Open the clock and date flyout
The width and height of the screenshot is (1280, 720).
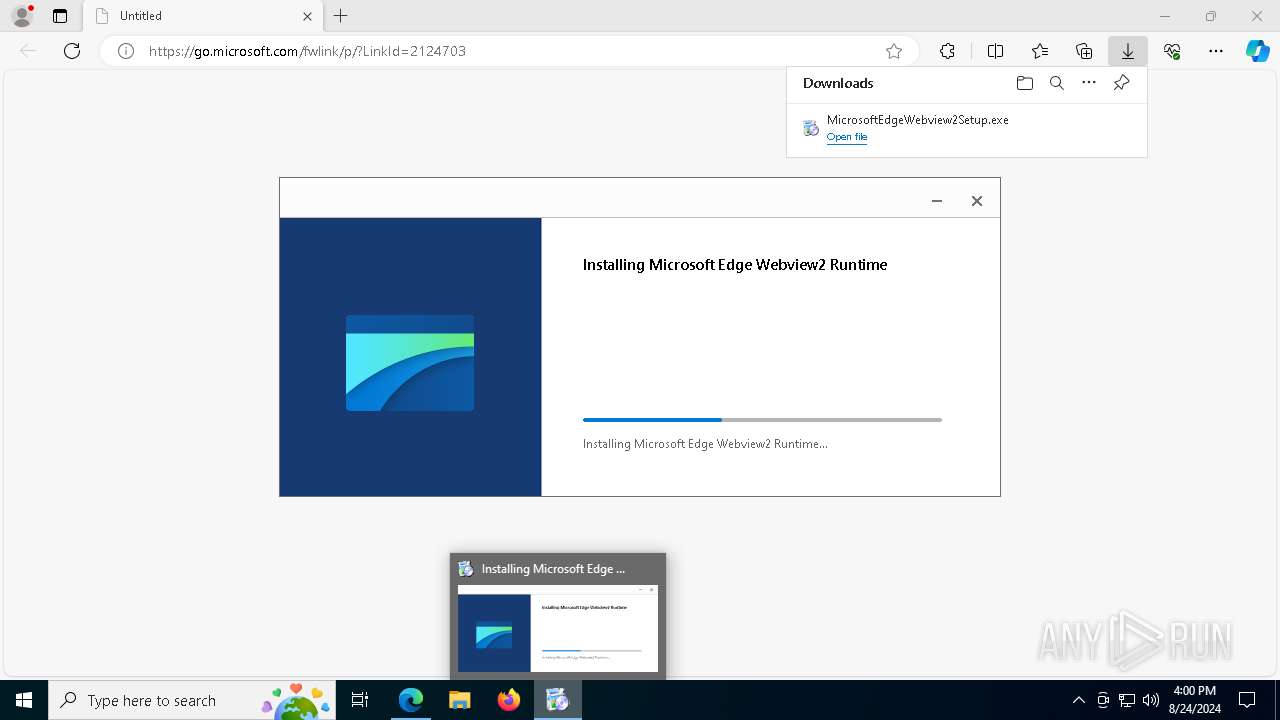pos(1194,700)
